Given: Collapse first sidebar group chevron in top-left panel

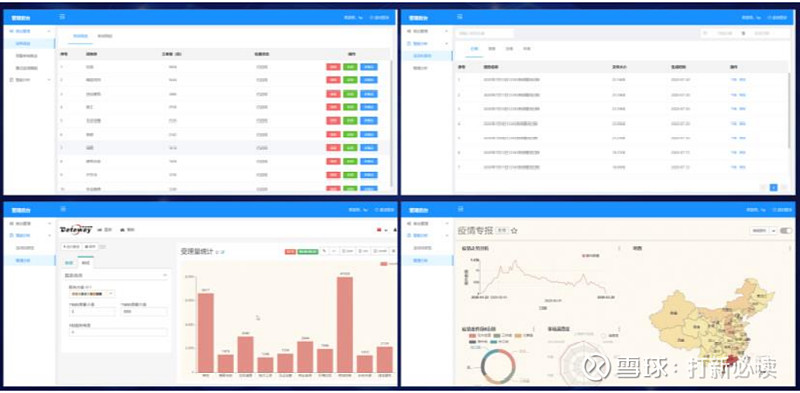Looking at the screenshot, I should pos(49,31).
